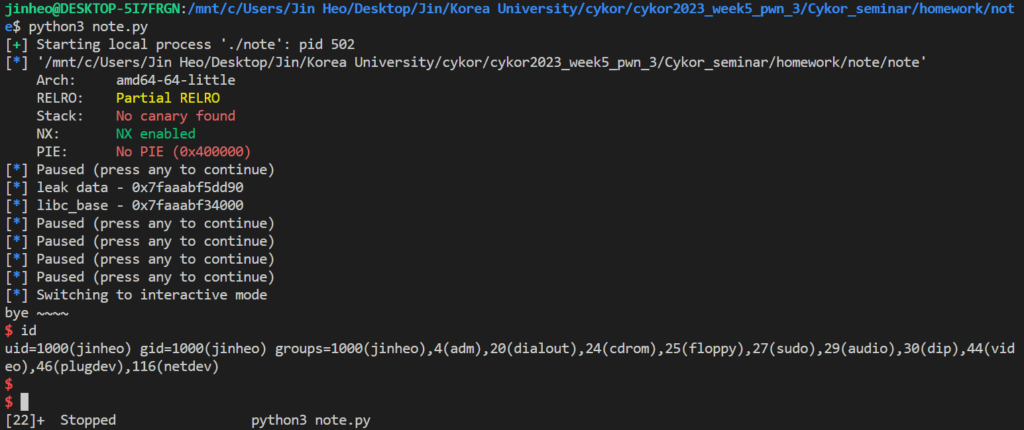
Task: Click the '[22]+ Stopped' job status text
Action: [60, 420]
